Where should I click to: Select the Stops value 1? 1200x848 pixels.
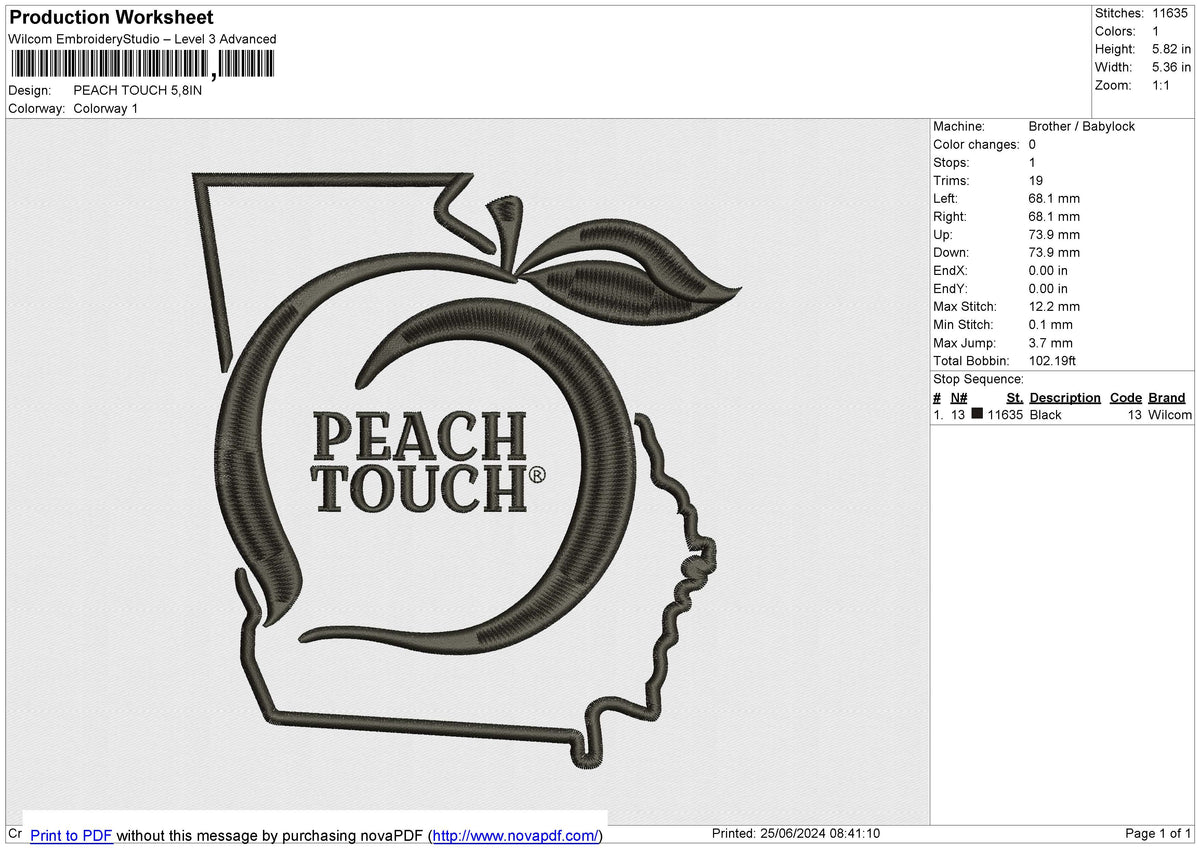(1032, 162)
